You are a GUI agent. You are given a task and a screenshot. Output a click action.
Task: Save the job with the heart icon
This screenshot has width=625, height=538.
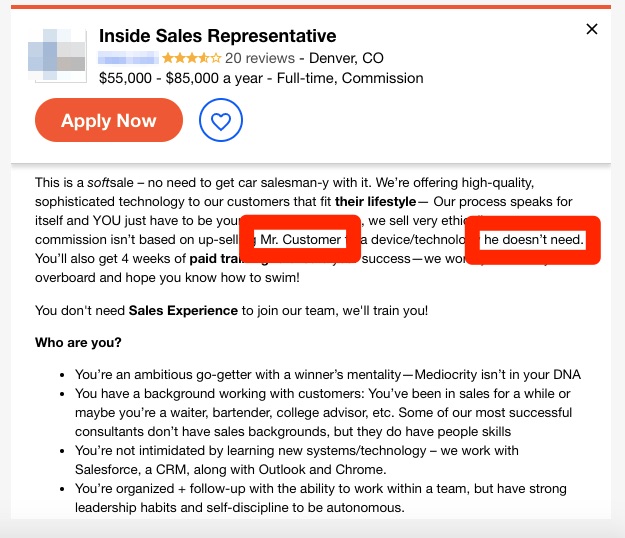(221, 120)
